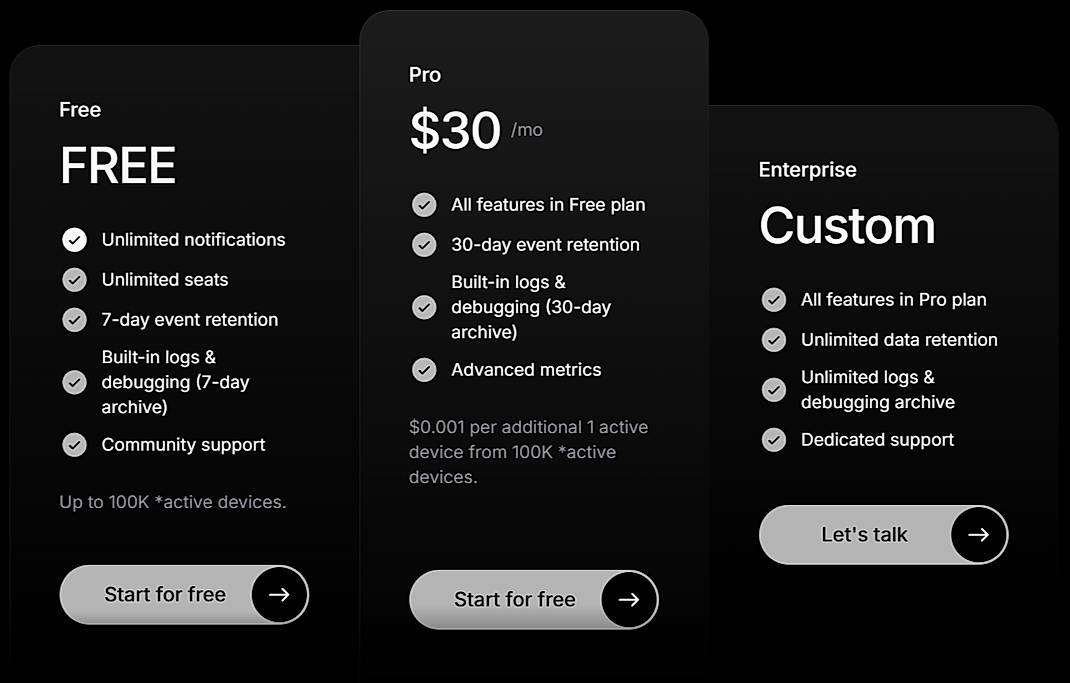Click the Let's talk button
The height and width of the screenshot is (683, 1070).
tap(883, 534)
